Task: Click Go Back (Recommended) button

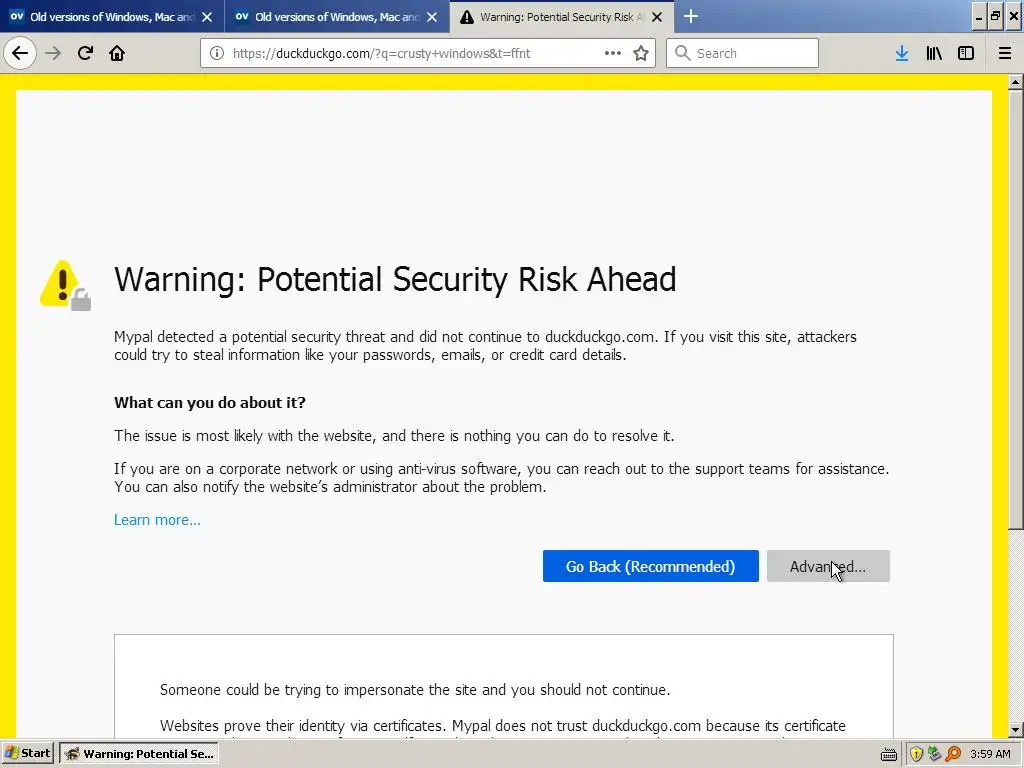Action: [x=650, y=566]
